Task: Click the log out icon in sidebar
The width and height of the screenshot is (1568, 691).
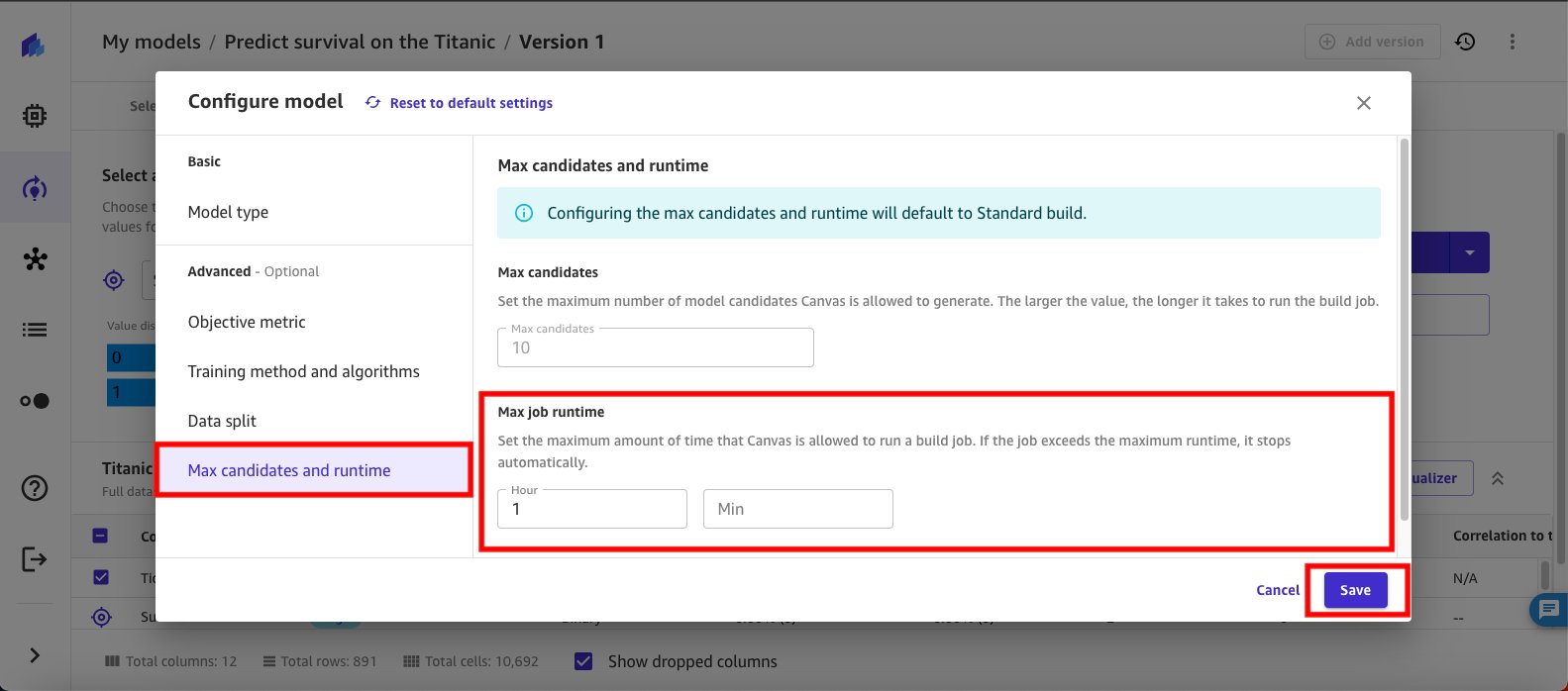Action: coord(35,559)
